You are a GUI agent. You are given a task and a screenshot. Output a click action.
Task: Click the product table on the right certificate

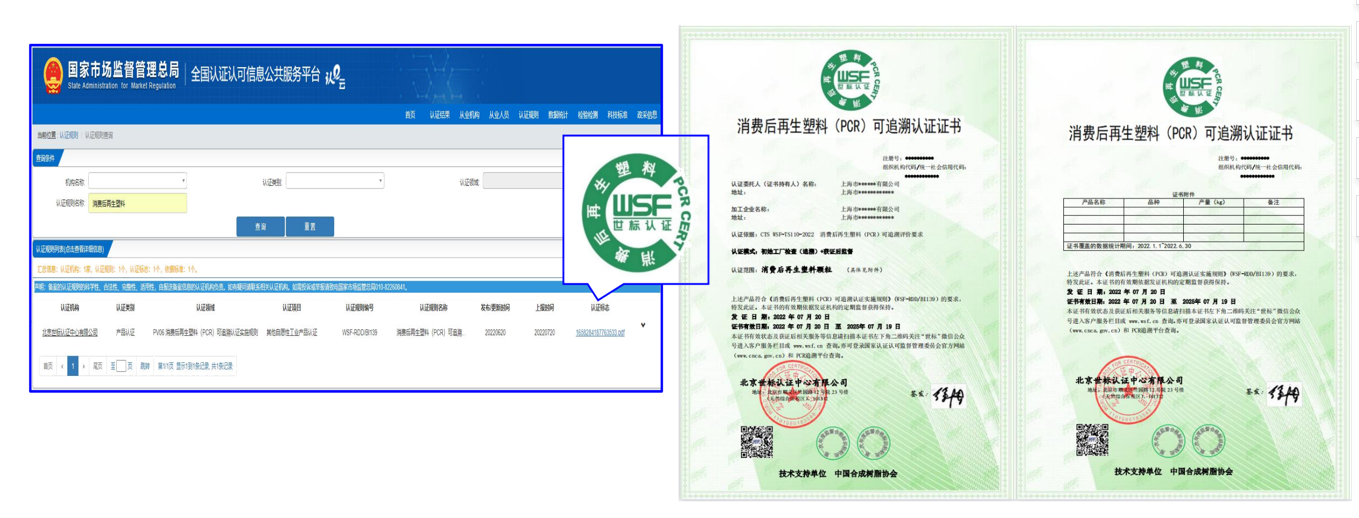point(1184,219)
